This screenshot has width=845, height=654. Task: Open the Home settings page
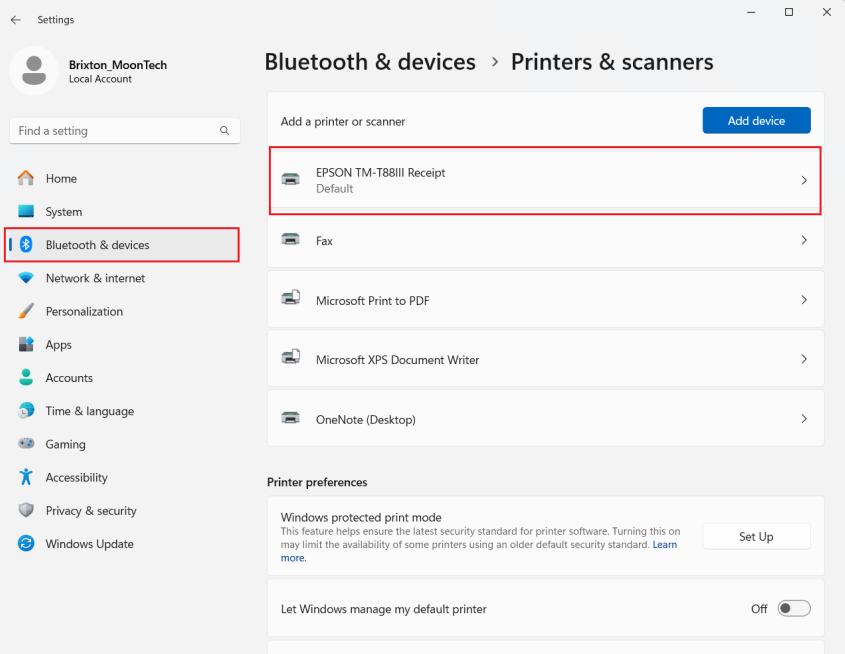(122, 178)
